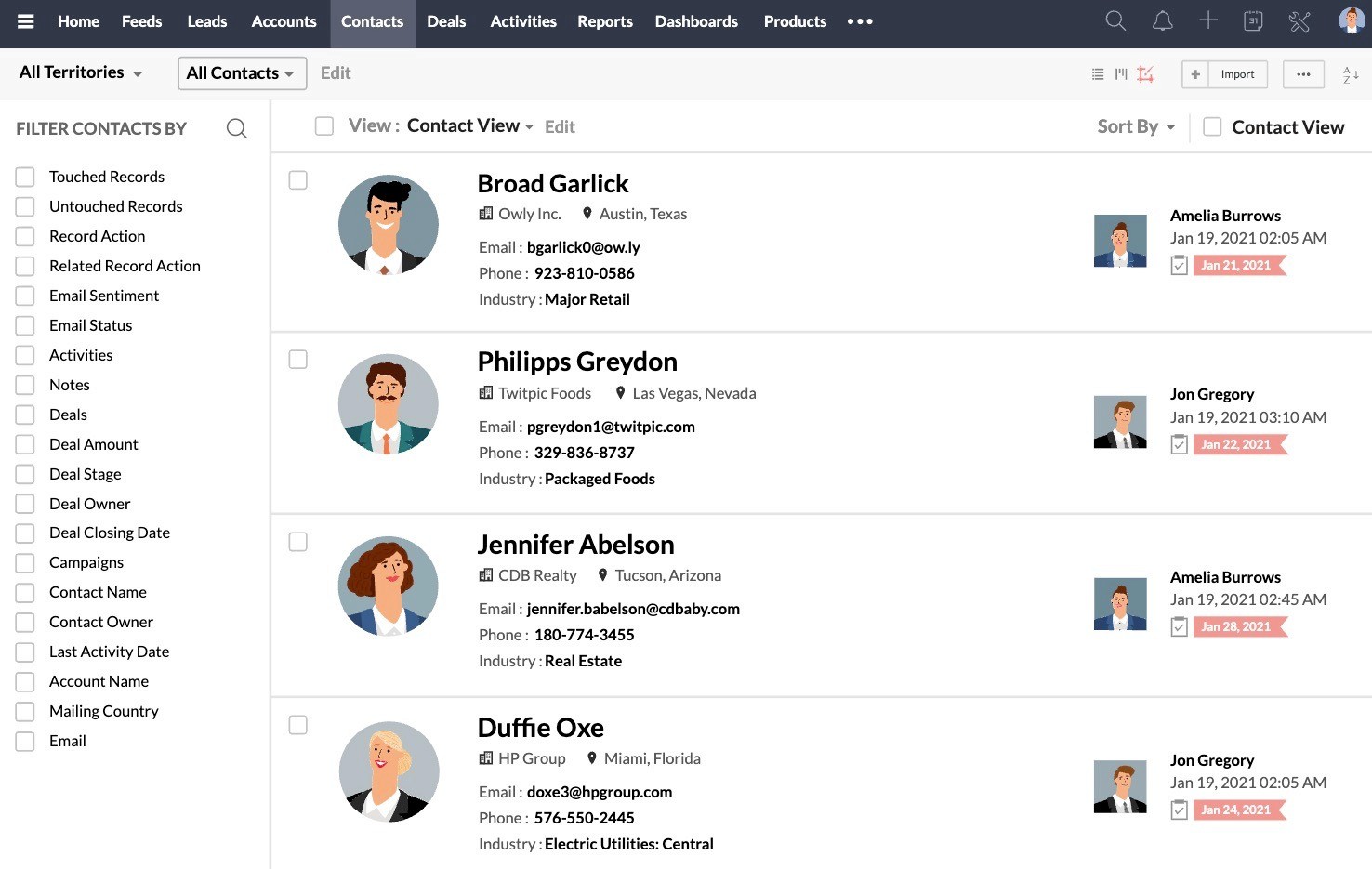Switch to list view icon
The image size is (1372, 869).
(x=1098, y=74)
